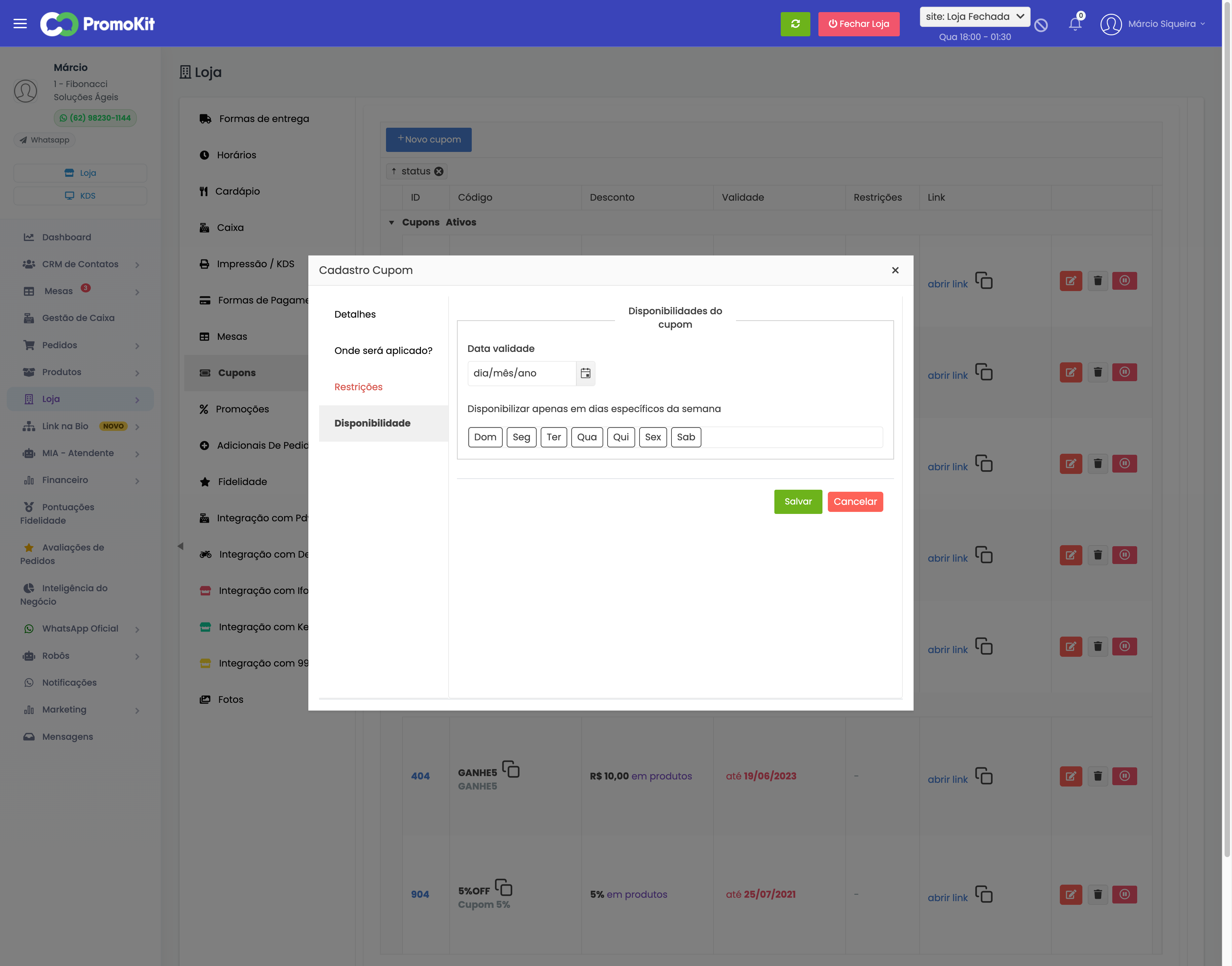Viewport: 1232px width, 966px height.
Task: Pause coupon 904 icon button
Action: point(1124,894)
